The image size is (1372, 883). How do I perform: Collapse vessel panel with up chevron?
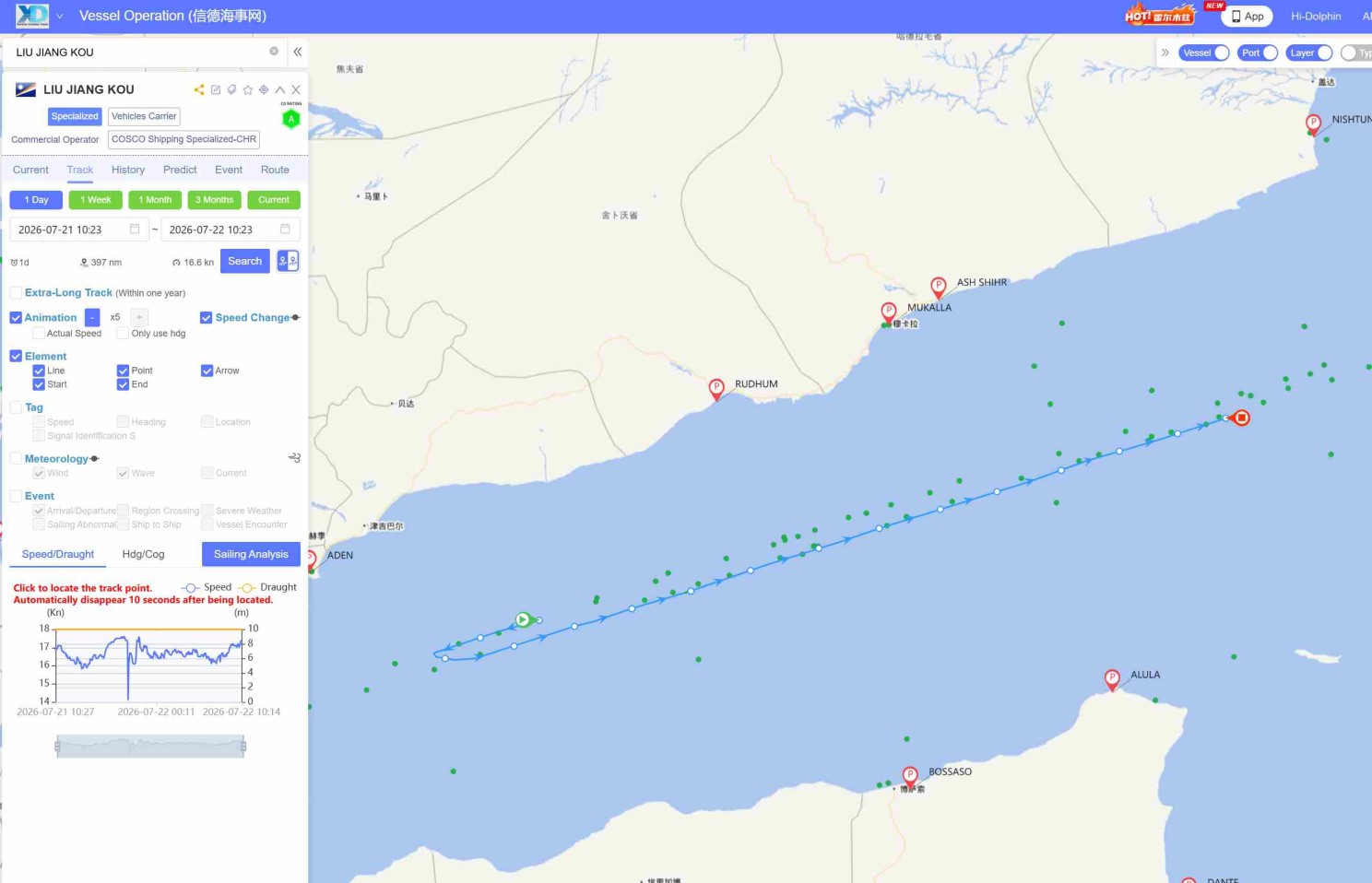pyautogui.click(x=280, y=89)
